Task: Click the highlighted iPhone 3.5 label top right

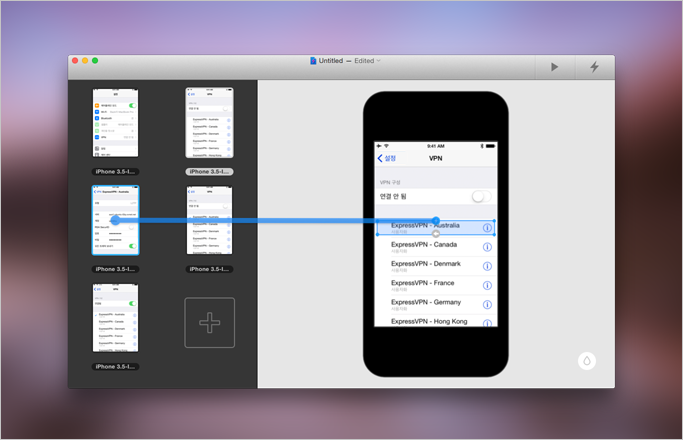Action: [x=210, y=172]
